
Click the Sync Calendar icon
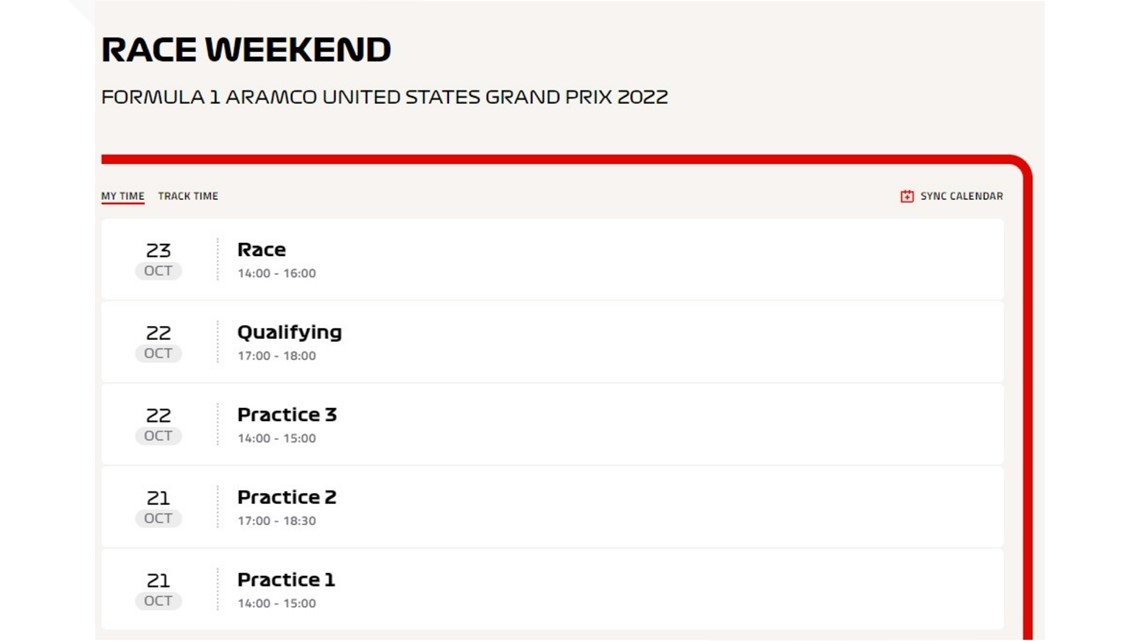[907, 196]
